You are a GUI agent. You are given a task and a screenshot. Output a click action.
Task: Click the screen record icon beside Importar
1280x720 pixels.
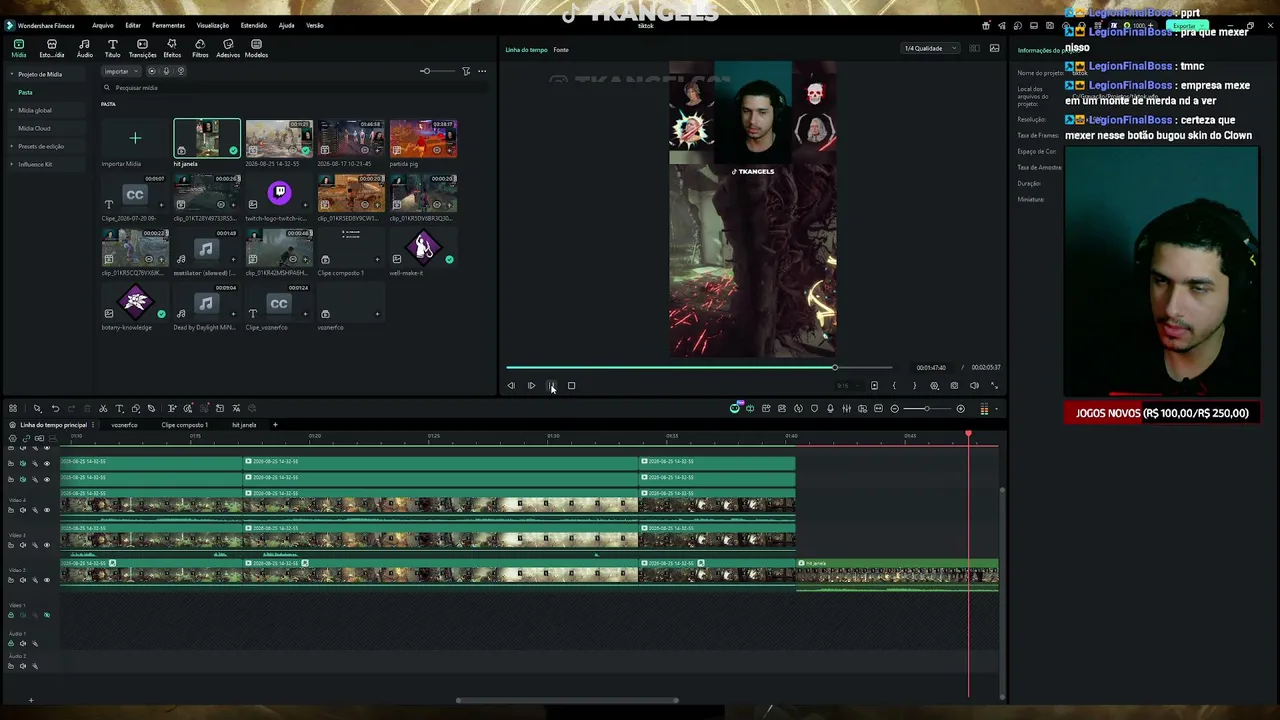[x=152, y=71]
